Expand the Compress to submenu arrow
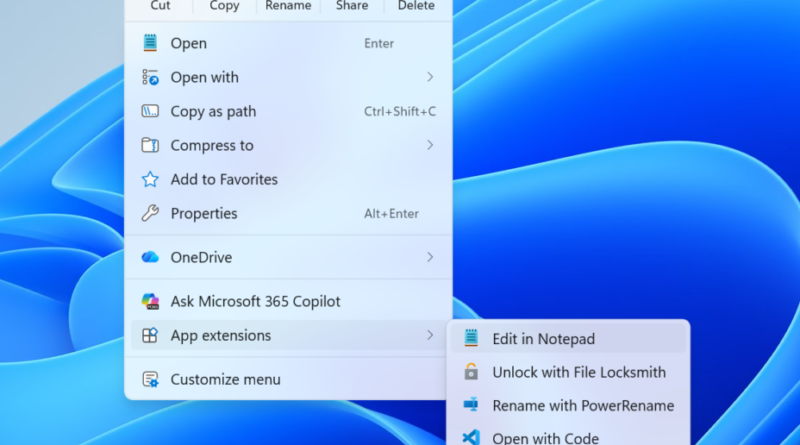The image size is (800, 445). (x=430, y=145)
